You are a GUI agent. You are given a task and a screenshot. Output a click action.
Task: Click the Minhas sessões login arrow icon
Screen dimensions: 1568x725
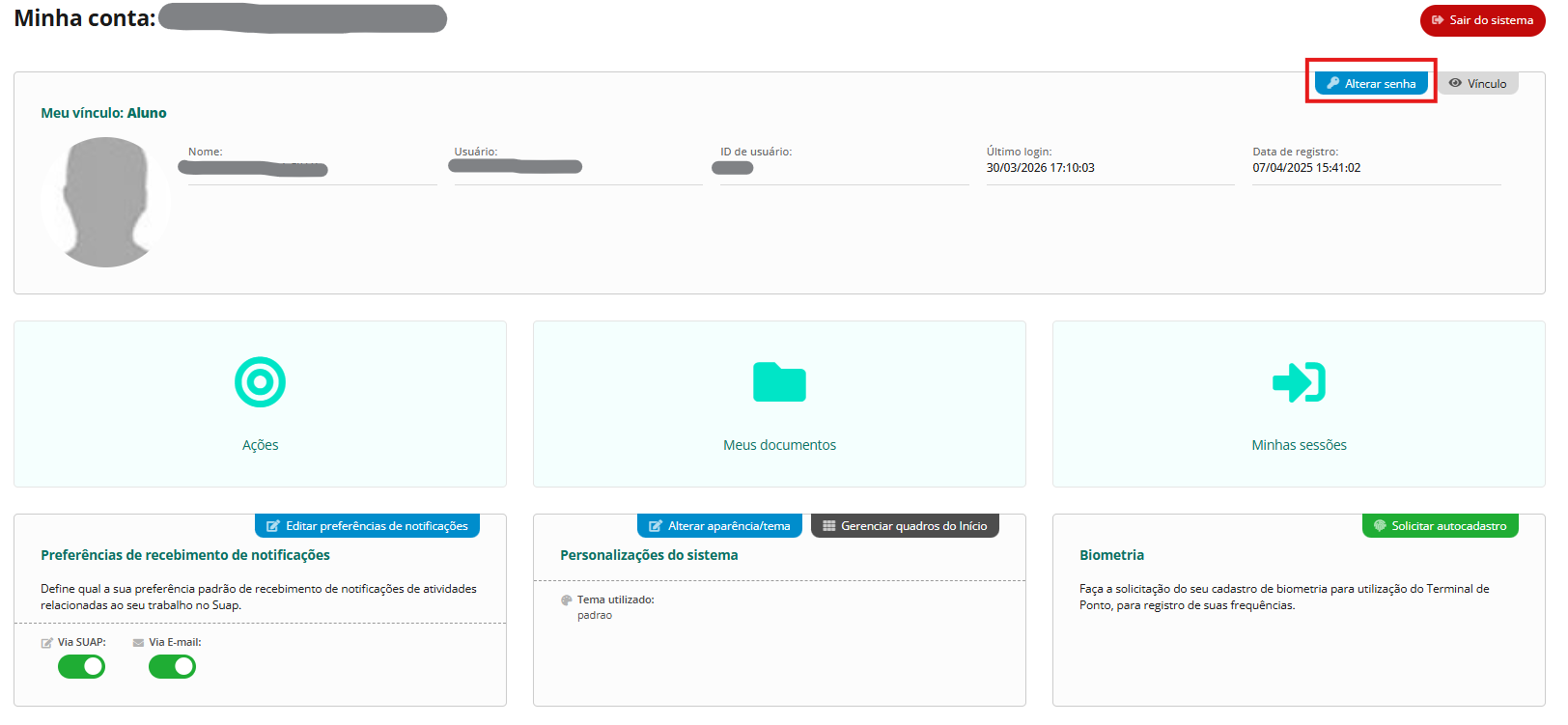[x=1299, y=382]
